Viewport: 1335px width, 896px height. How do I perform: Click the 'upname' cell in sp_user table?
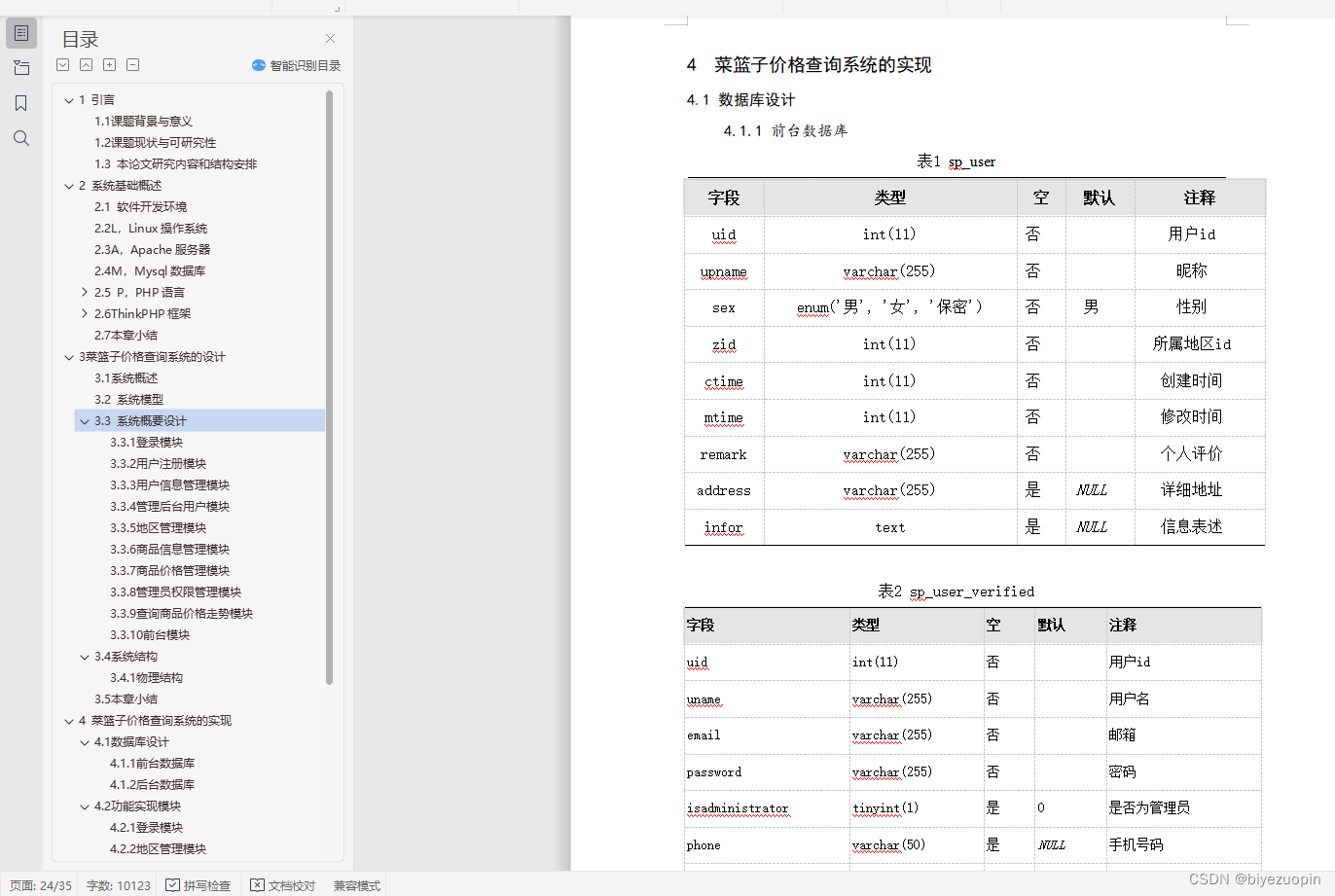click(724, 271)
